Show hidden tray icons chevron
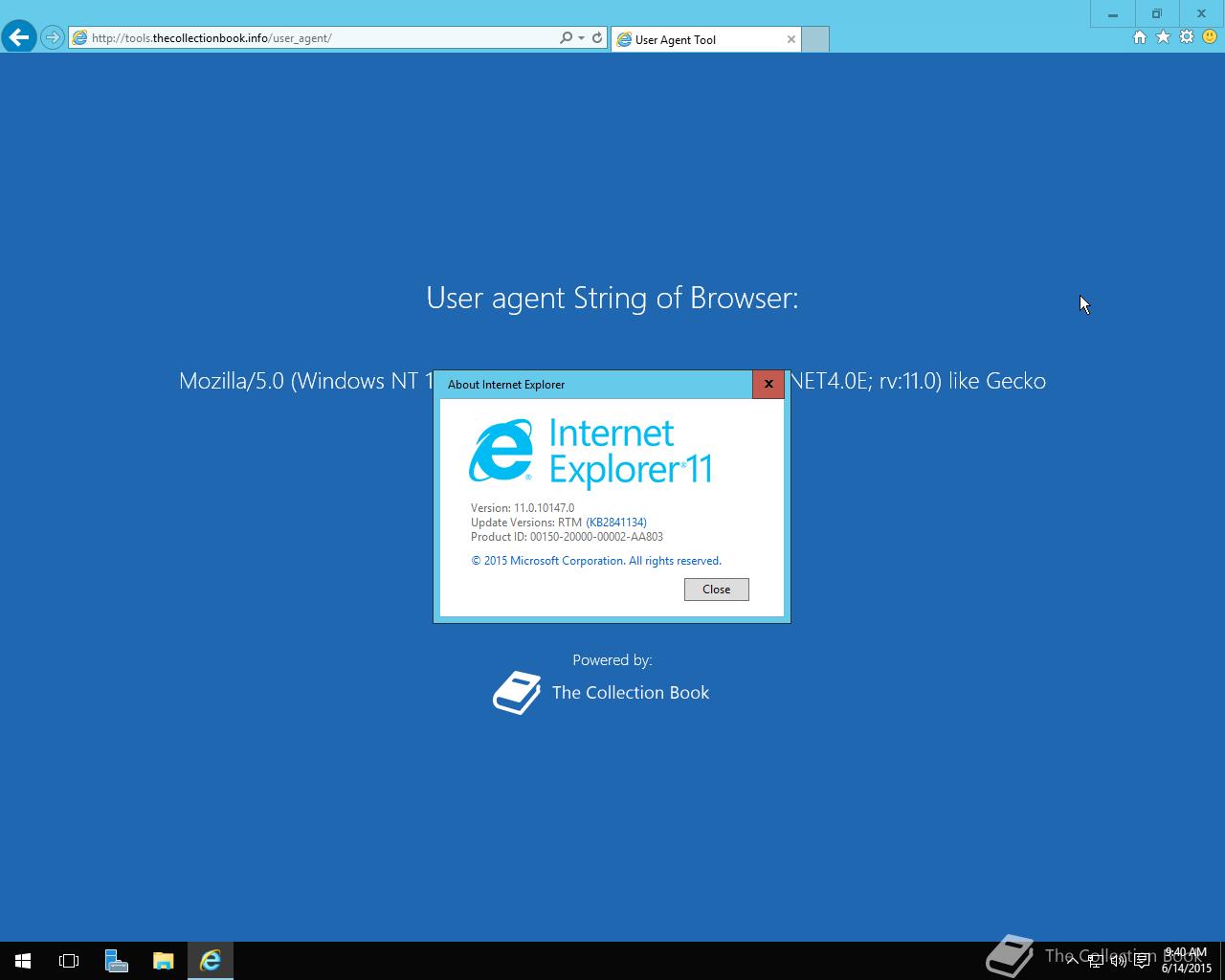The image size is (1225, 980). coord(1072,961)
